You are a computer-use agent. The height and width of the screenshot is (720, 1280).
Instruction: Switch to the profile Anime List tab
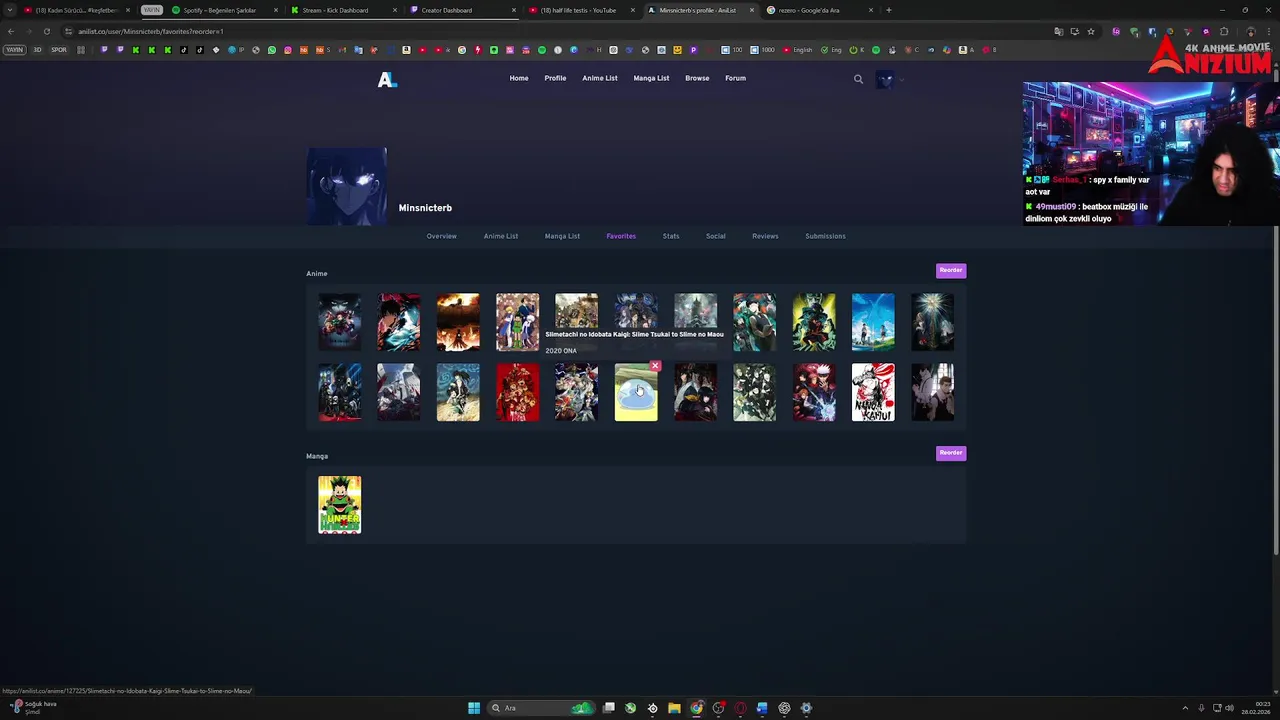pyautogui.click(x=501, y=236)
